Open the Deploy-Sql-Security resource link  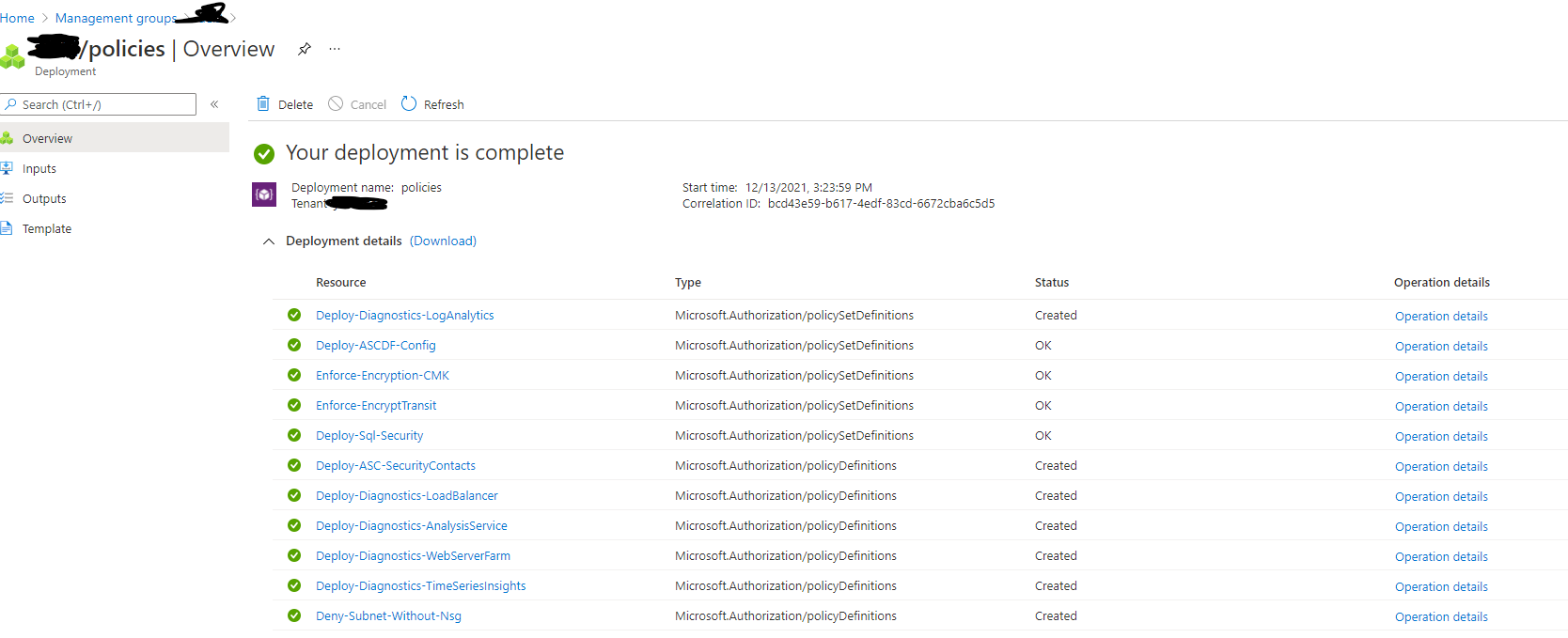(x=369, y=435)
